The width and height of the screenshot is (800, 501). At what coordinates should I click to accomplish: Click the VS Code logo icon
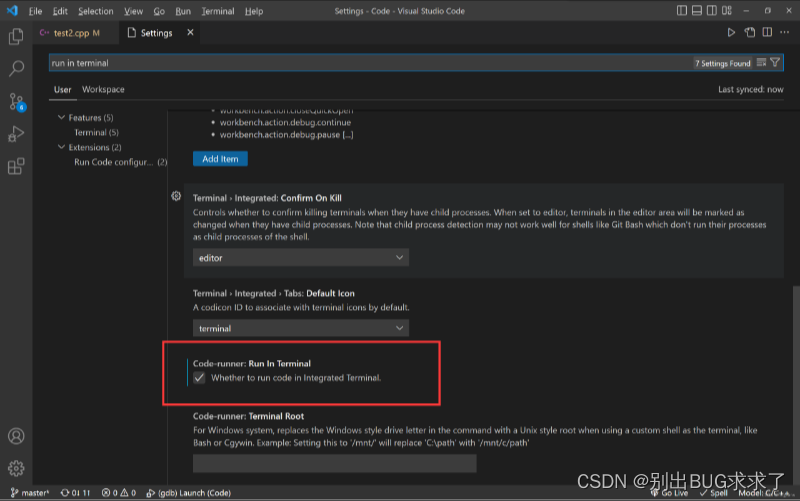click(12, 10)
